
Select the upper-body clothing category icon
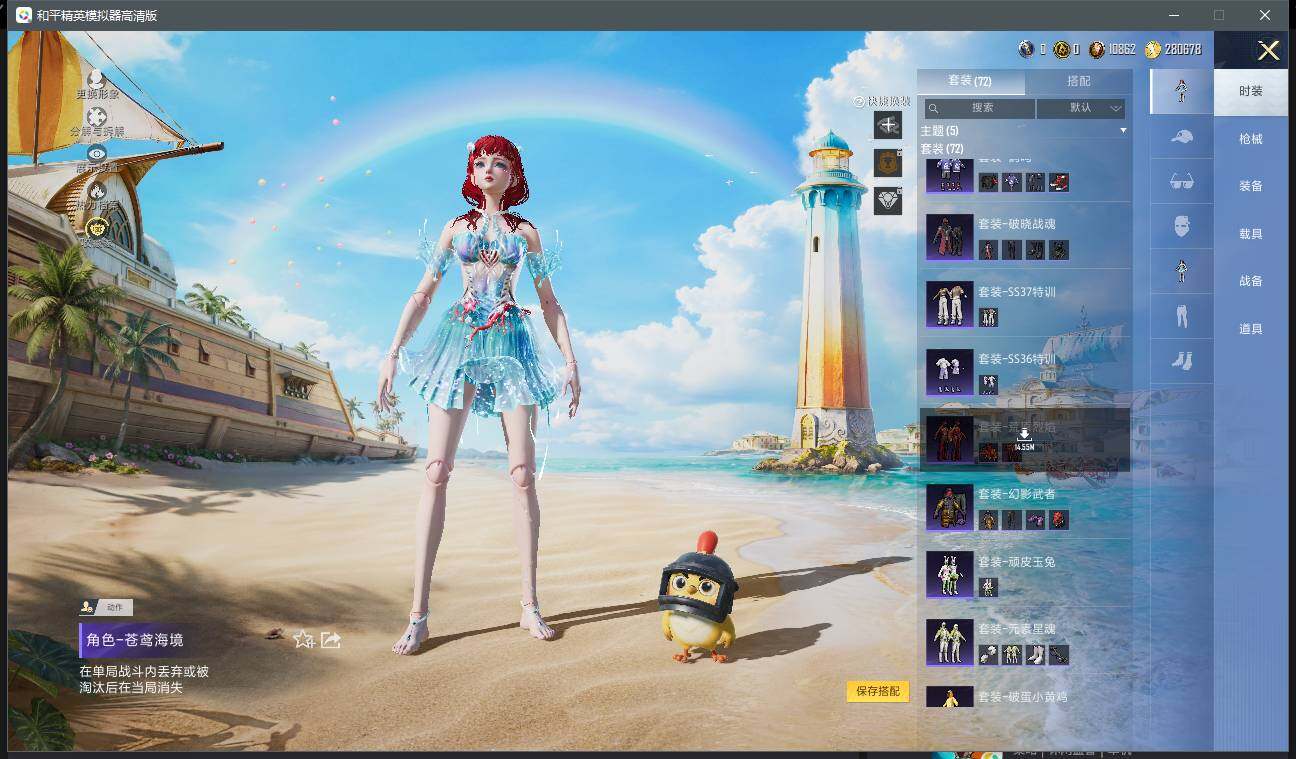pos(1181,271)
